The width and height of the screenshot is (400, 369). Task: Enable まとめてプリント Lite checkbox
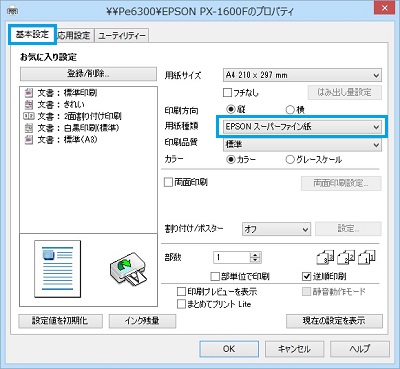pyautogui.click(x=181, y=304)
